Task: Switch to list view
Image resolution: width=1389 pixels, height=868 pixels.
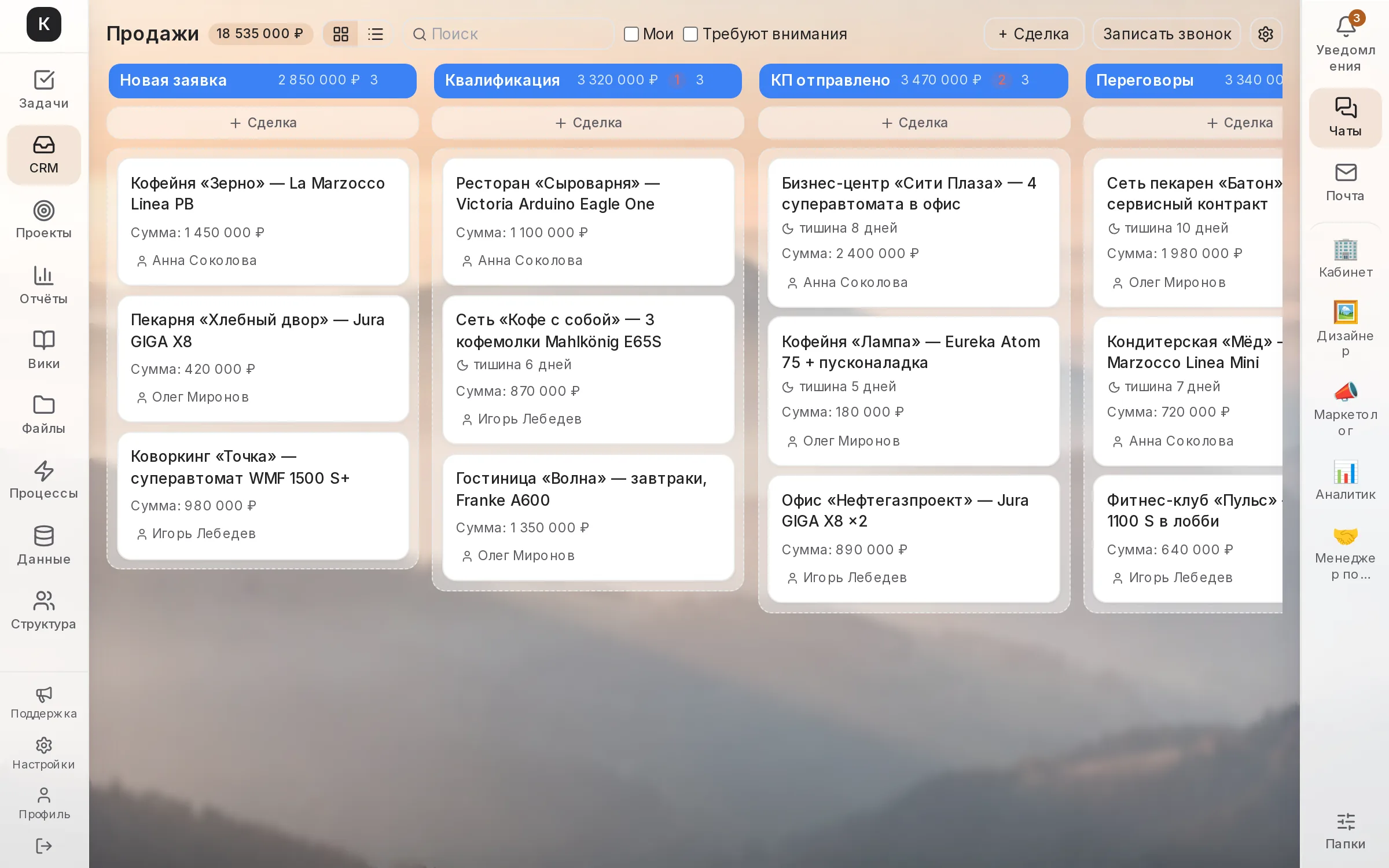Action: (376, 34)
